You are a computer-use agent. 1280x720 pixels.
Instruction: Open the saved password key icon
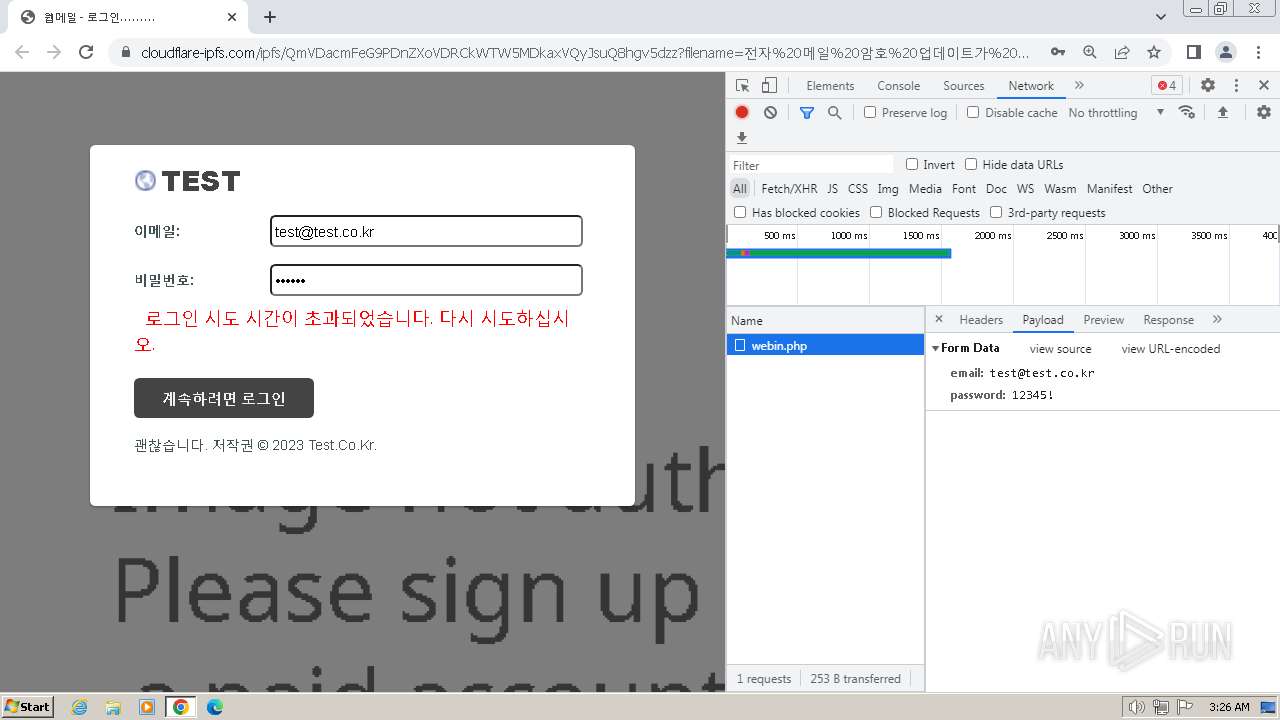(1057, 52)
